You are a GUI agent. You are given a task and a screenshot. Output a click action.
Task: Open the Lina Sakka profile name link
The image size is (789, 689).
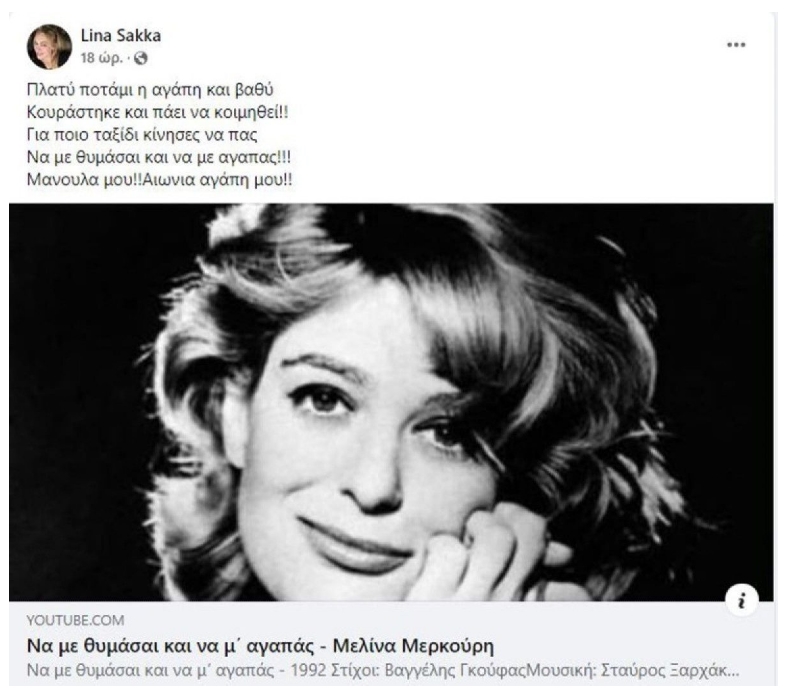(121, 36)
